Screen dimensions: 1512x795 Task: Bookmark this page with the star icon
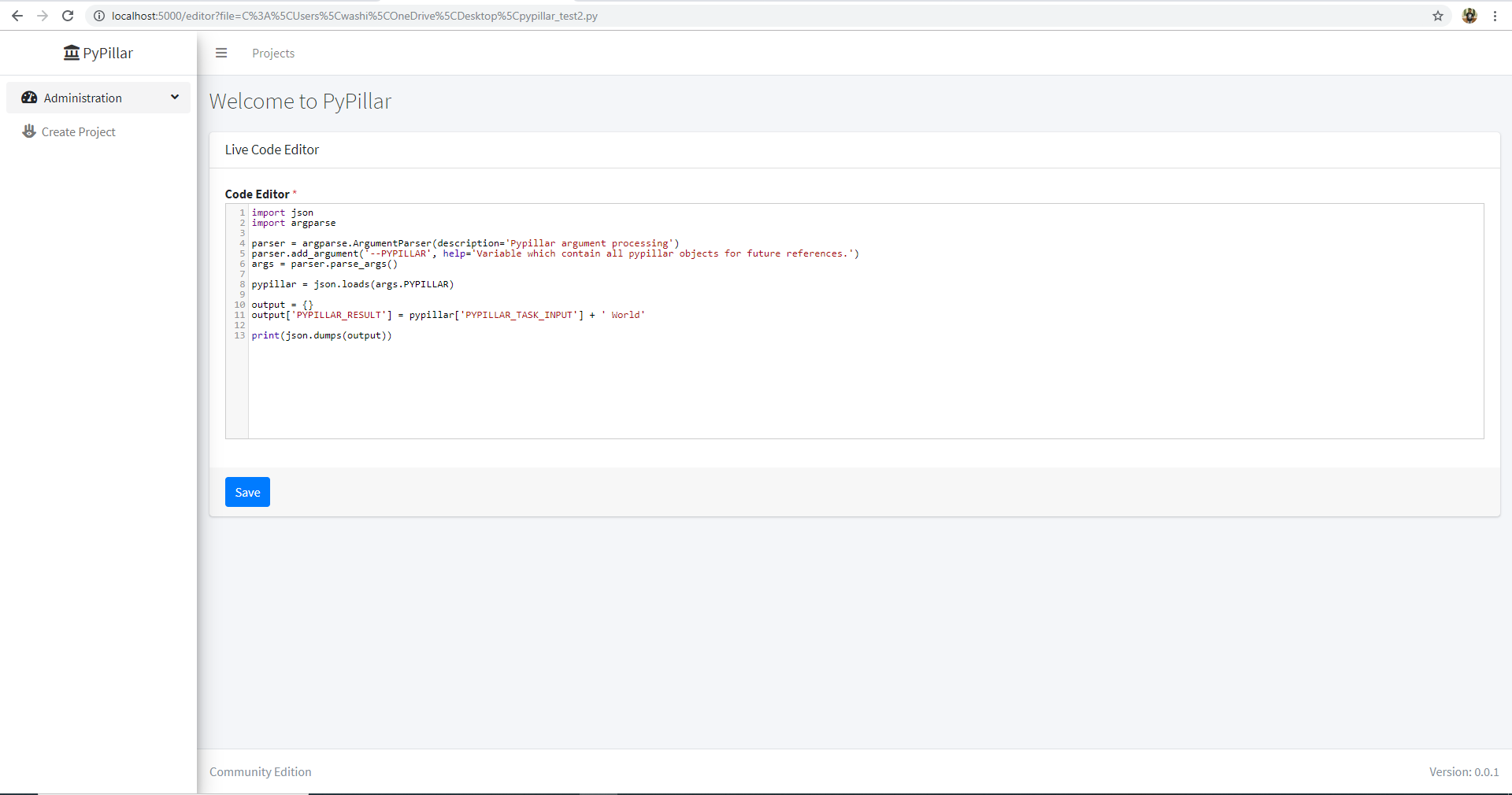click(1438, 16)
